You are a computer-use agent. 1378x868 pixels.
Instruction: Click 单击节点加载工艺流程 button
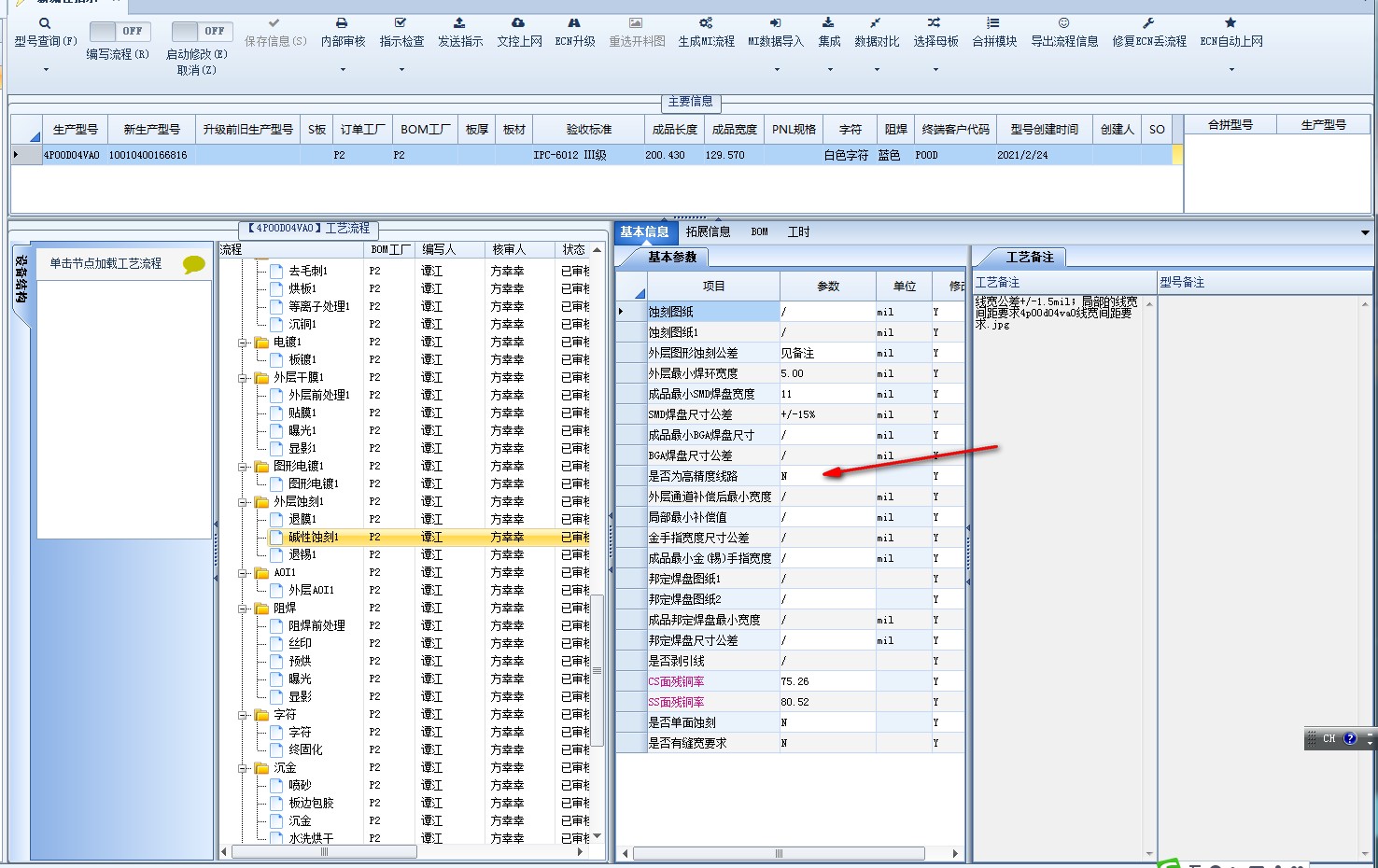tap(105, 264)
